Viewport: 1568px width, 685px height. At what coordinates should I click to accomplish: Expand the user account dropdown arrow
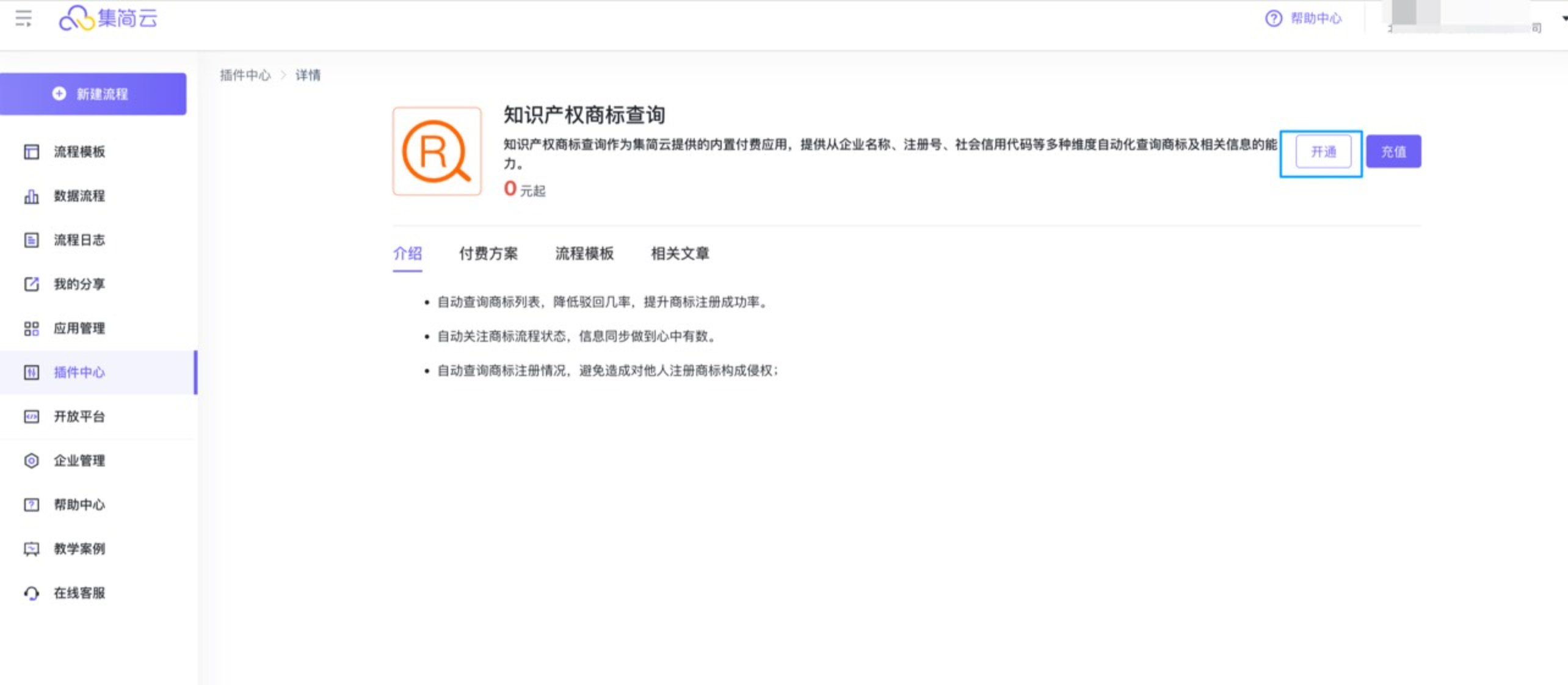pyautogui.click(x=1564, y=18)
